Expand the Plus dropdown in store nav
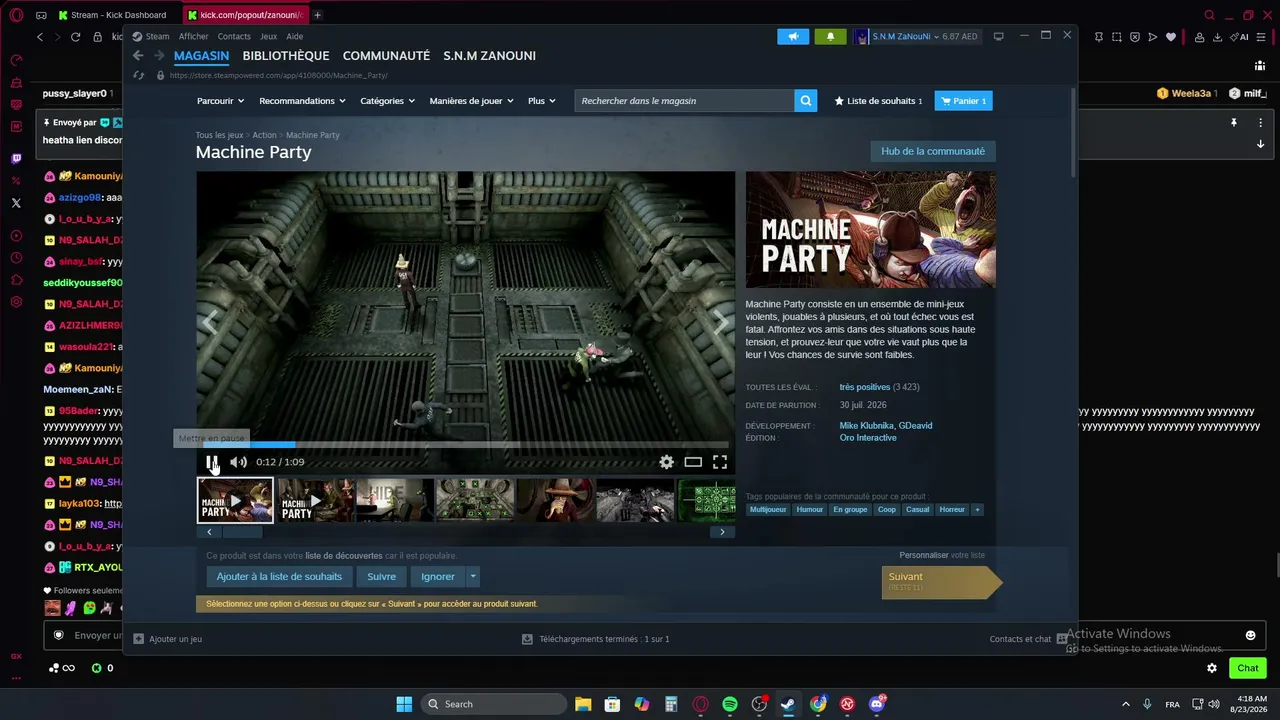This screenshot has width=1280, height=720. pos(541,101)
